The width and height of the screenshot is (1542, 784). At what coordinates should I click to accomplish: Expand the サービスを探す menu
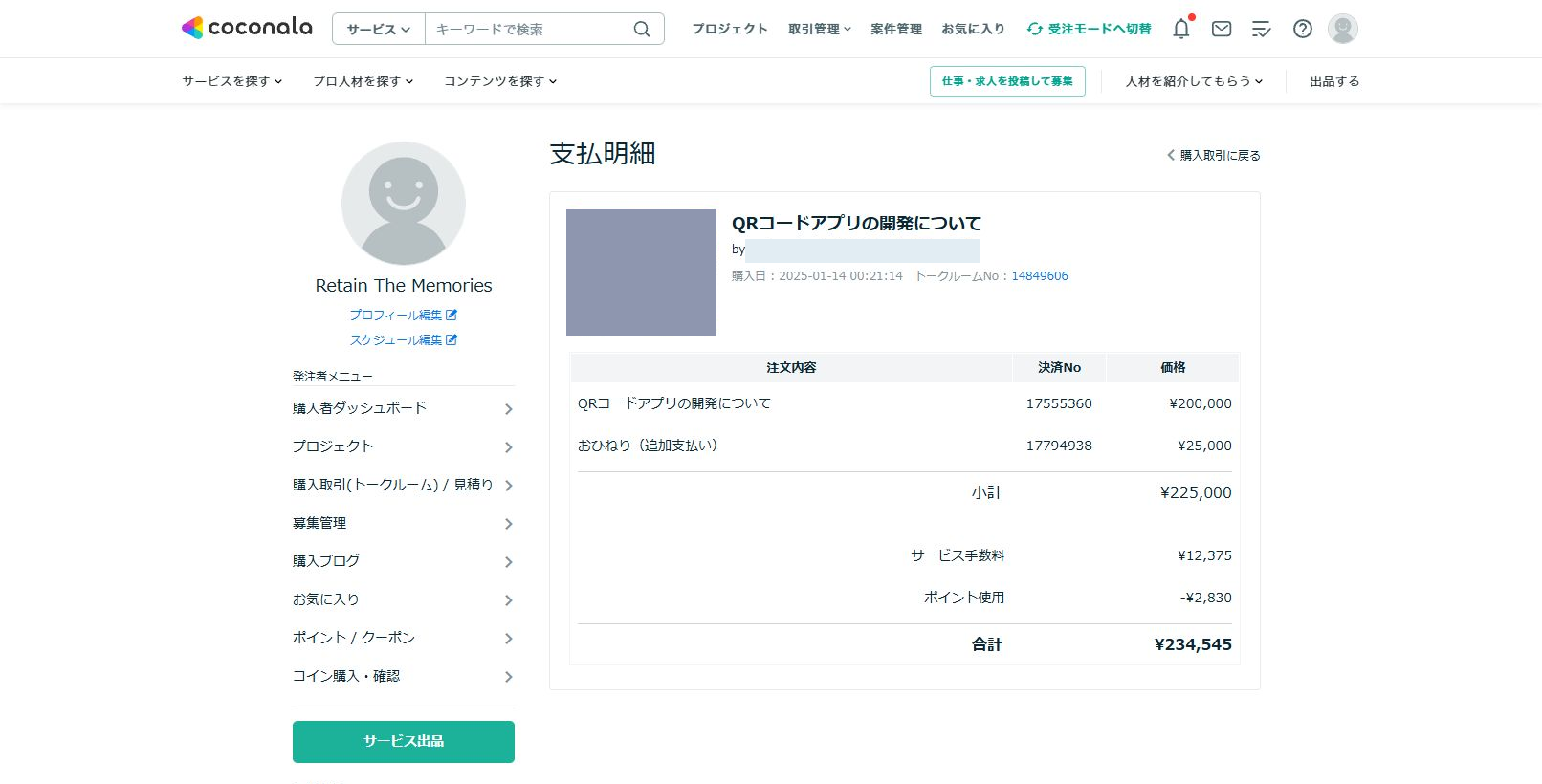tap(232, 81)
